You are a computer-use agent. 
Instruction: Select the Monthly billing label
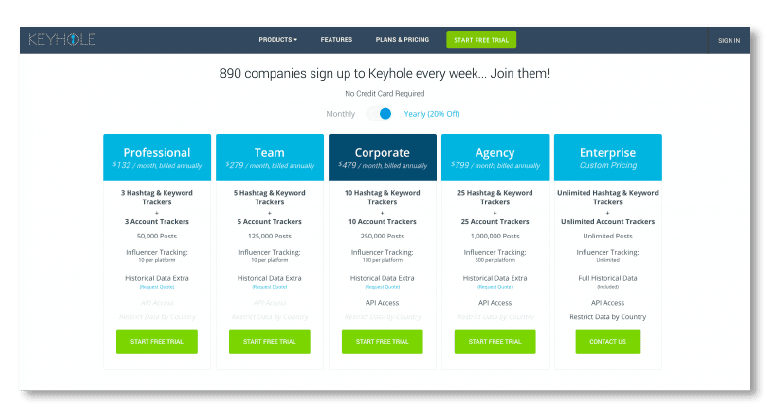tap(340, 114)
